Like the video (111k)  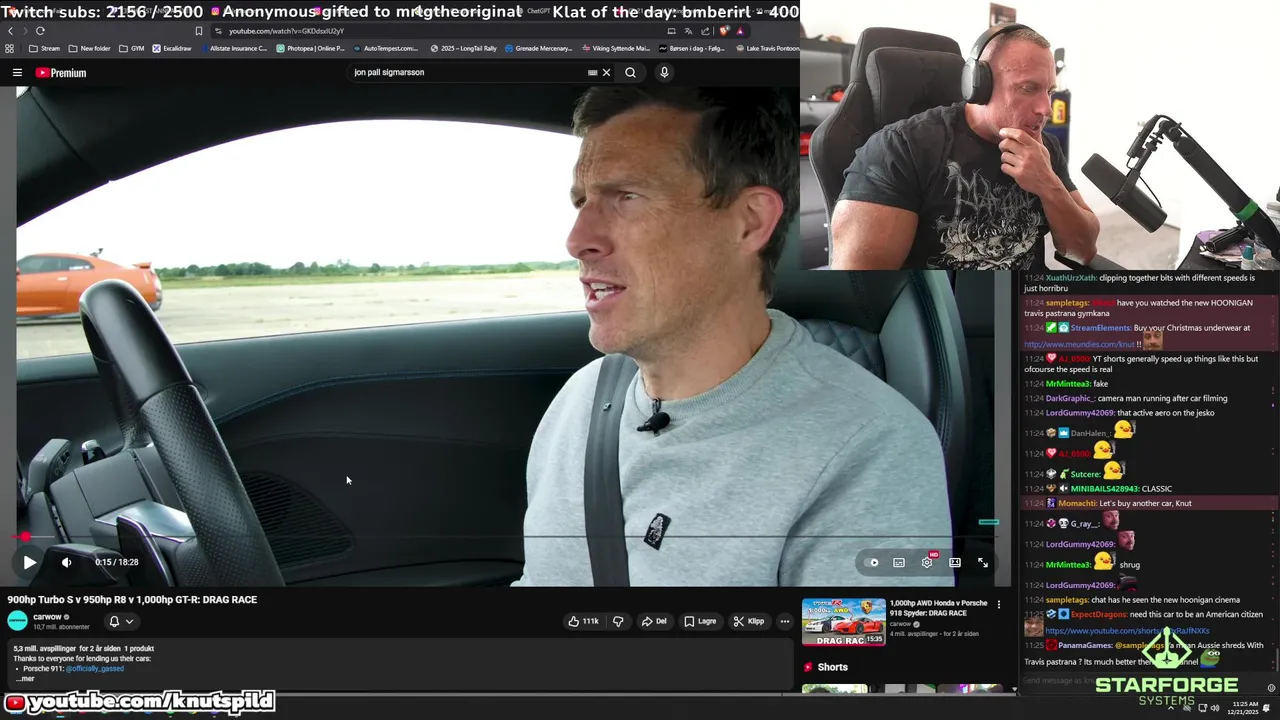(x=583, y=621)
